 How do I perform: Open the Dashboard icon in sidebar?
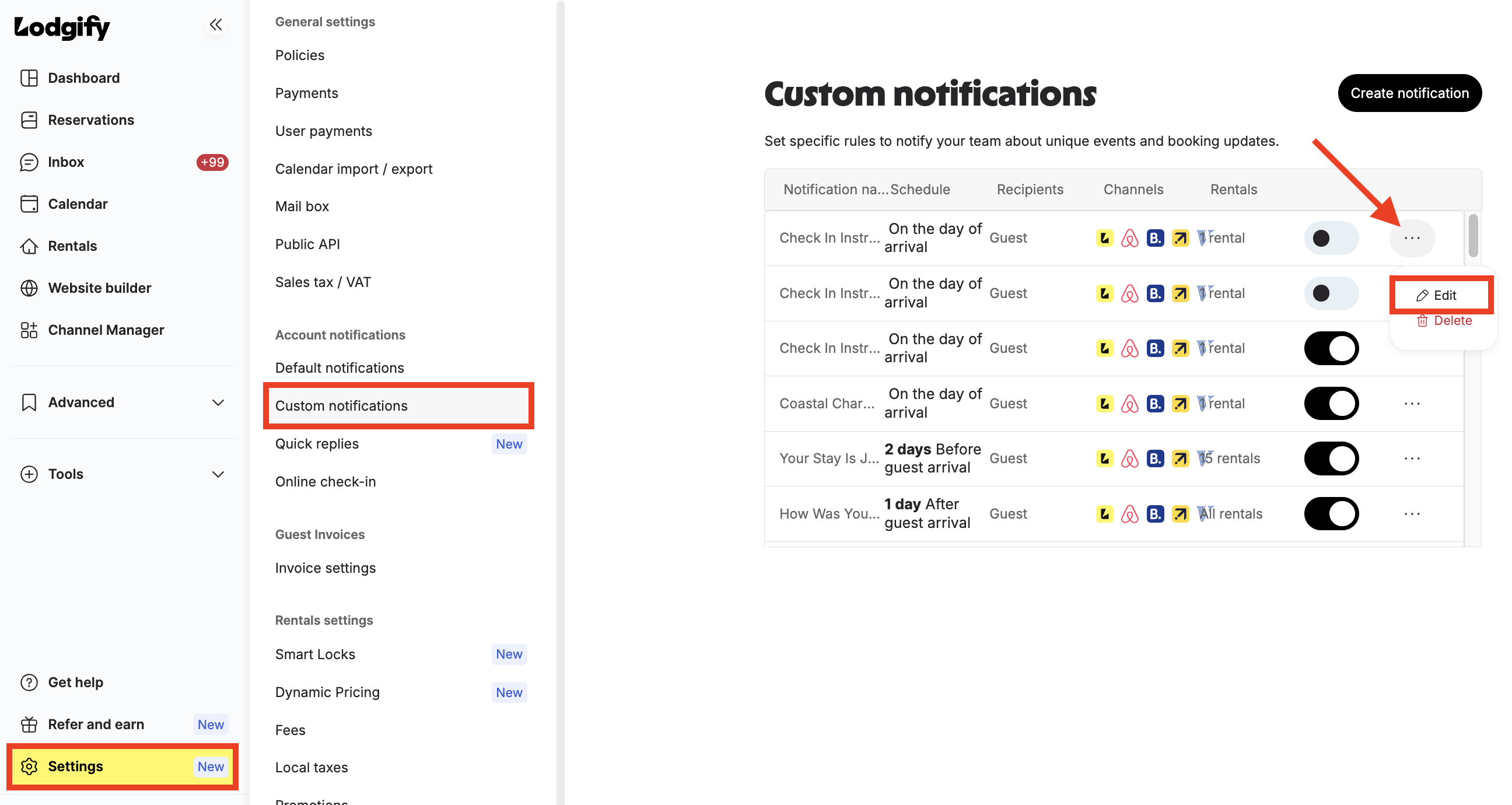[29, 78]
